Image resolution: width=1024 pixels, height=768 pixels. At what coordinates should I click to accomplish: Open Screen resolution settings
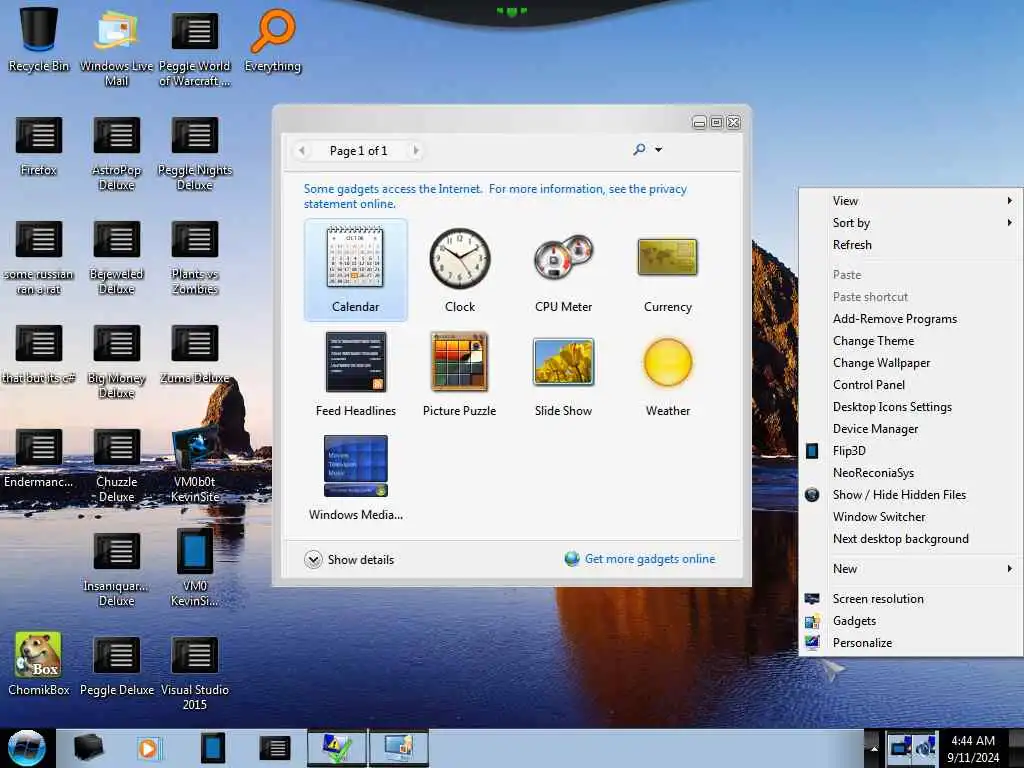coord(910,599)
